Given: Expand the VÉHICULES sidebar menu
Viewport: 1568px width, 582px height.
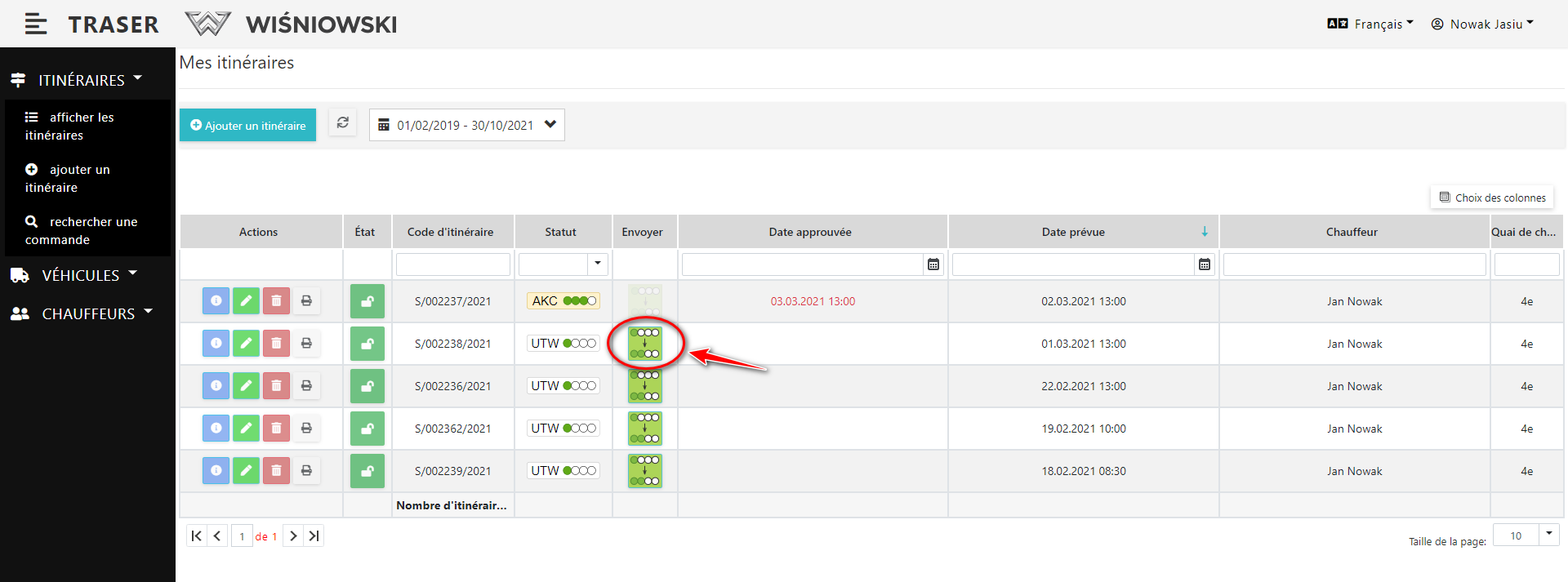Looking at the screenshot, I should (80, 276).
